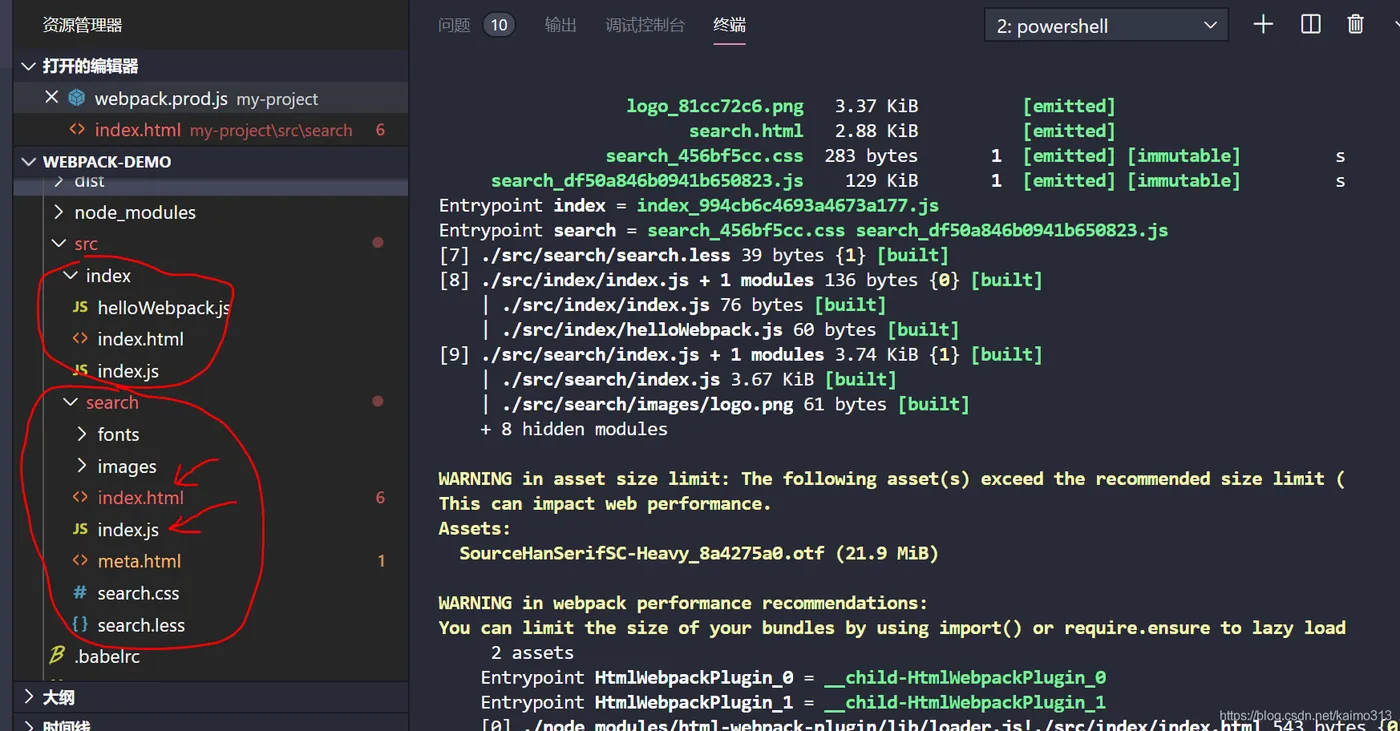Image resolution: width=1400 pixels, height=731 pixels.
Task: Open search.less file
Action: tap(141, 626)
